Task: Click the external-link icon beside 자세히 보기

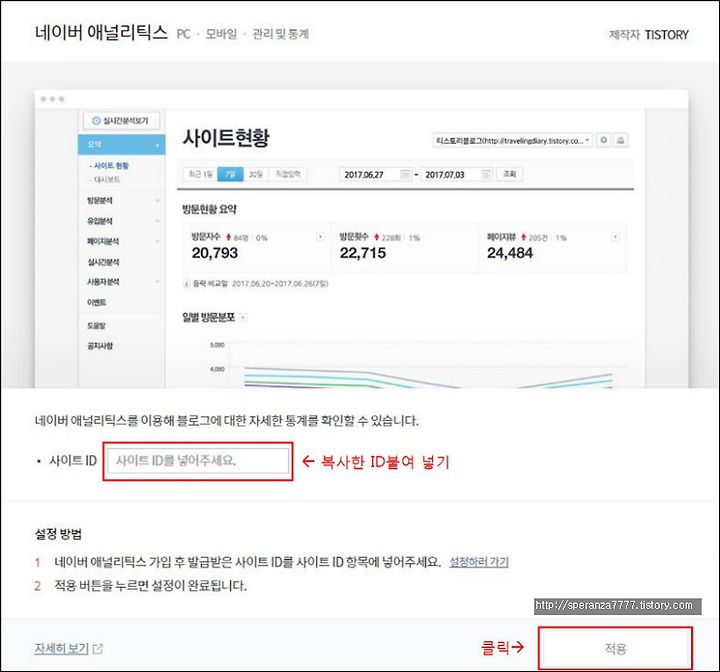Action: tap(98, 649)
